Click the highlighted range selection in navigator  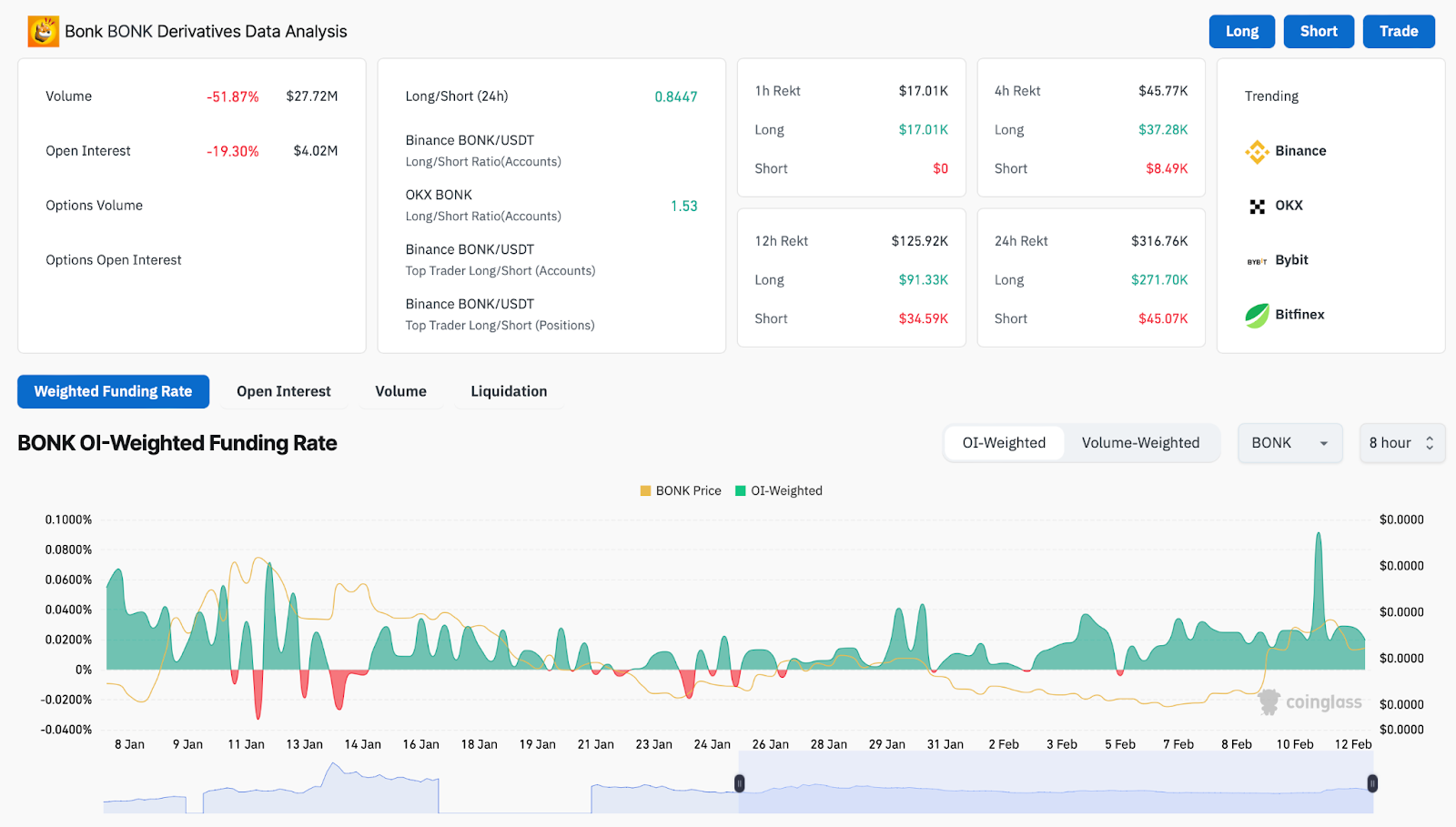[x=1056, y=783]
